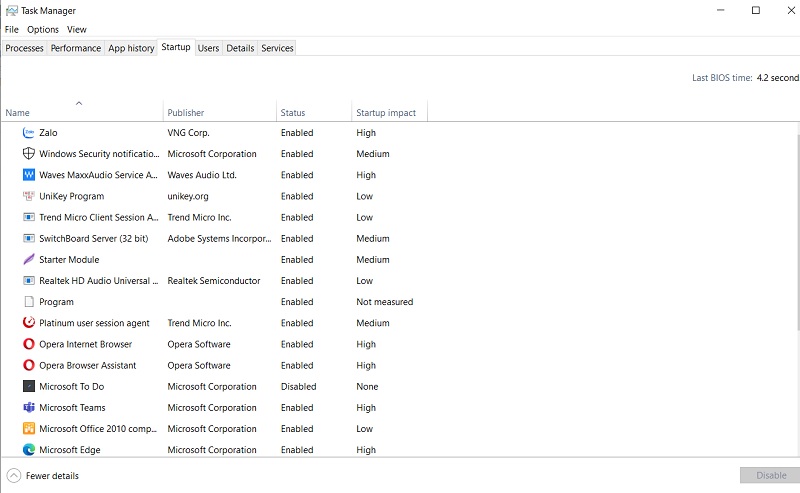Click the blank Program file icon

29,302
